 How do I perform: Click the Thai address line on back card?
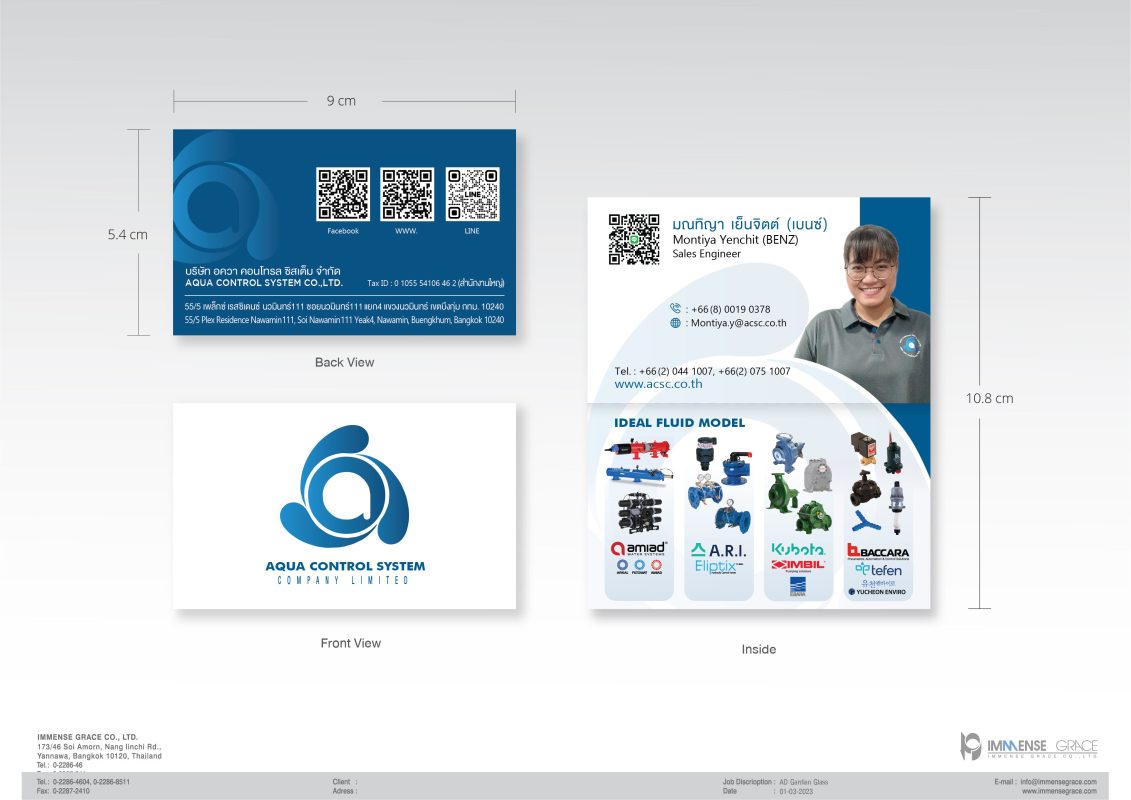coord(344,307)
